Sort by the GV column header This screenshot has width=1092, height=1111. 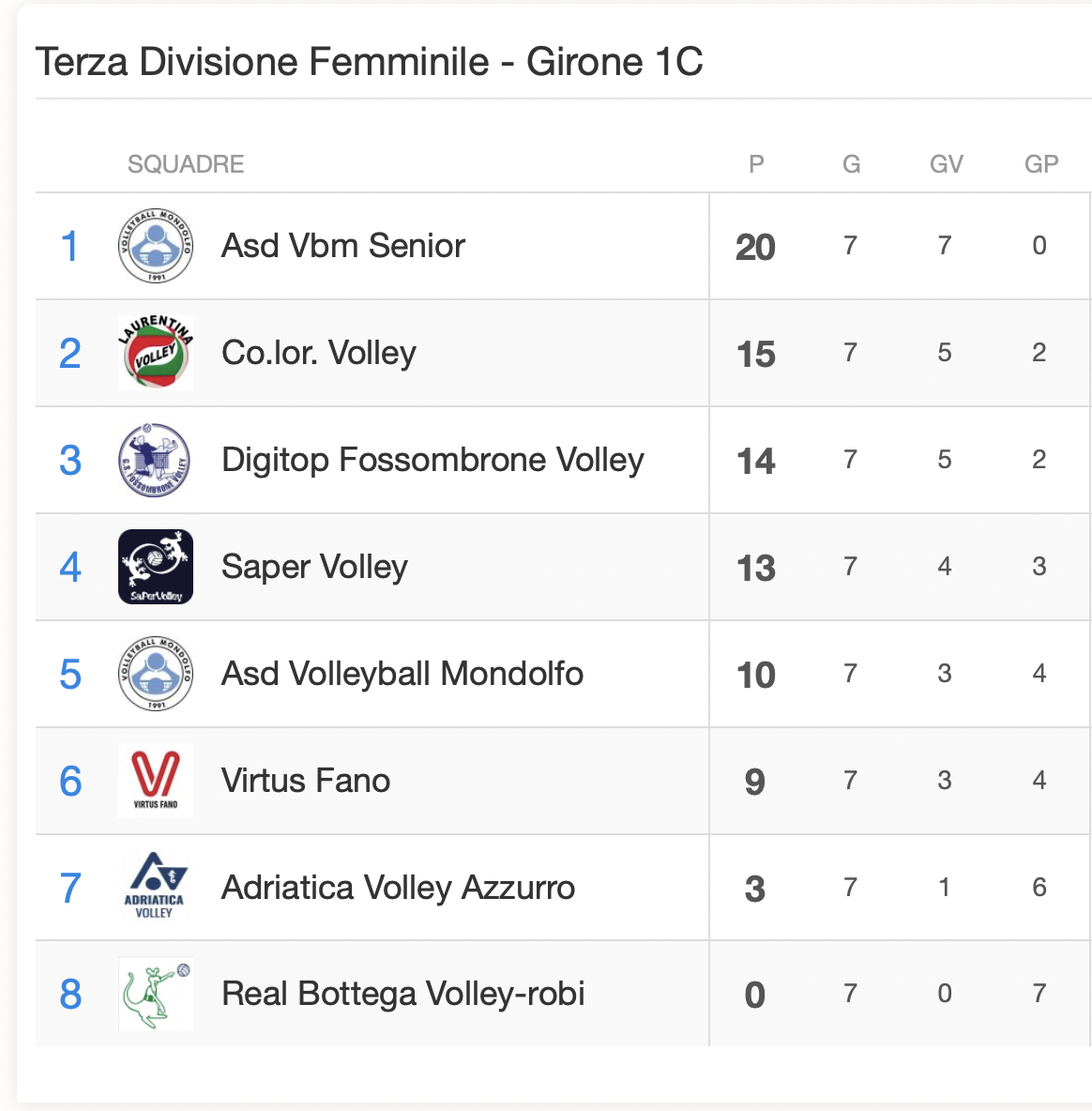[x=946, y=164]
